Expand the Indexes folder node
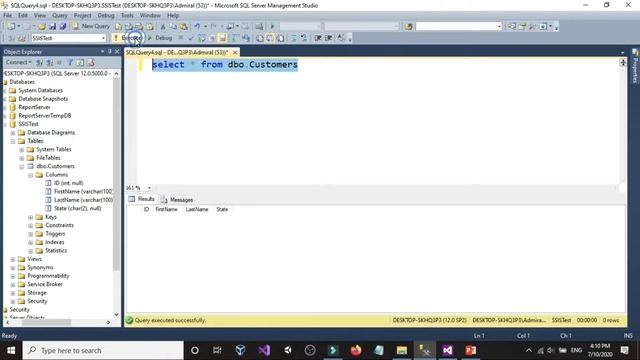Screen dimensions: 640x360 (x=31, y=242)
